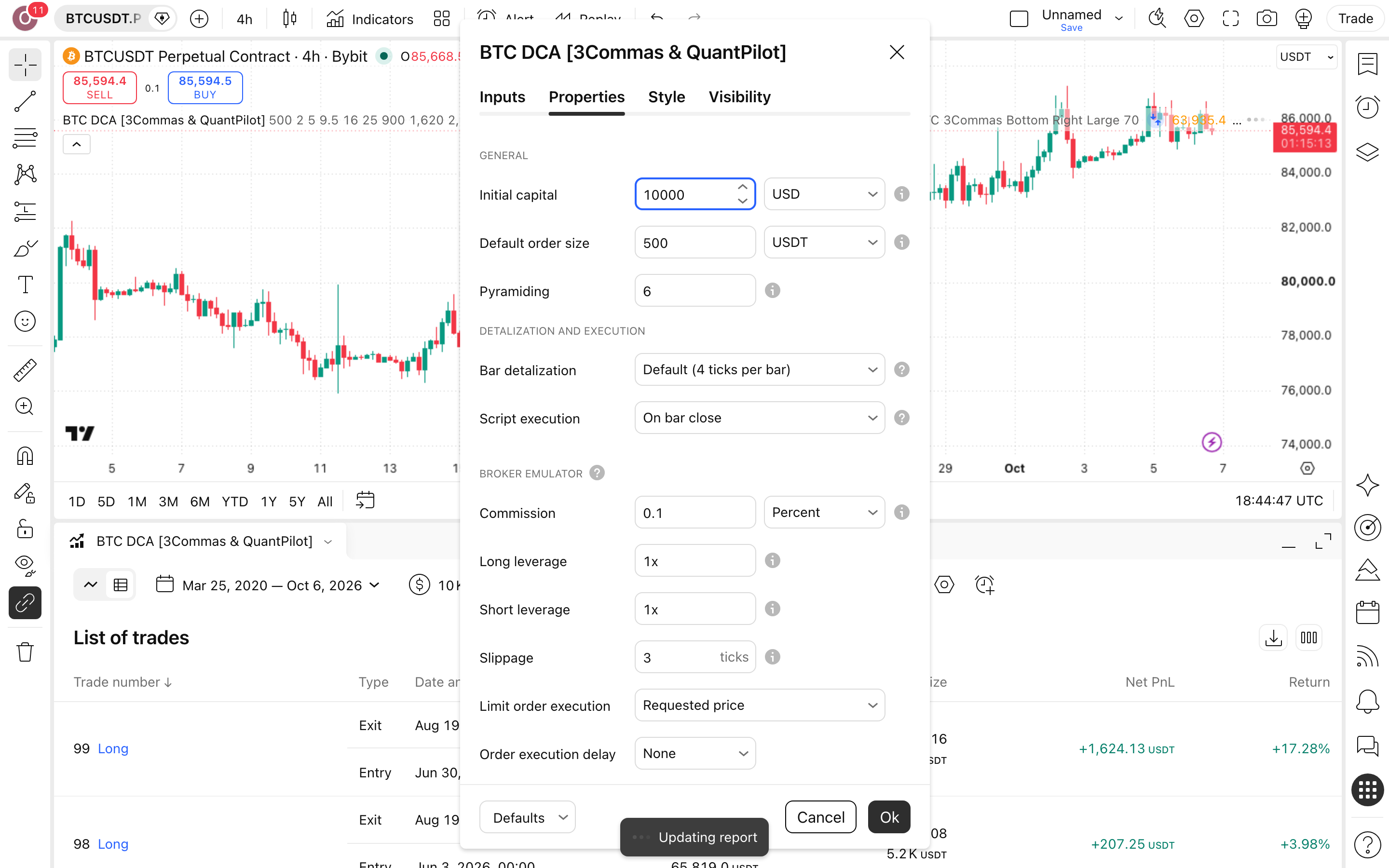The height and width of the screenshot is (868, 1389).
Task: Switch to the Inputs tab
Action: tap(502, 97)
